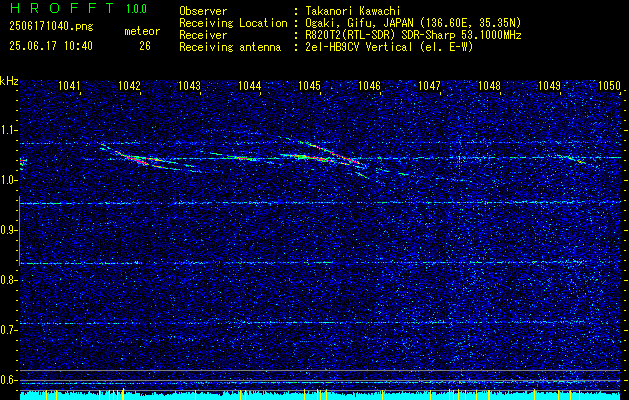Click the 0.7 kHz frequency label
629x400 pixels.
[8, 330]
